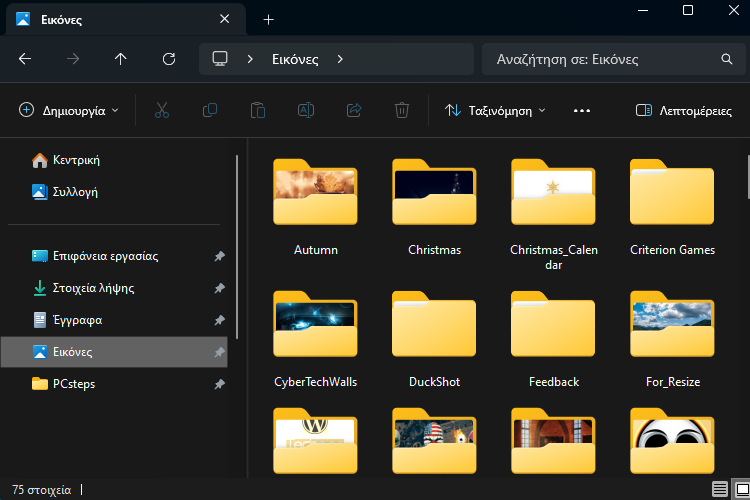
Task: Click Εικόνες breadcrumb in address bar
Action: (295, 59)
